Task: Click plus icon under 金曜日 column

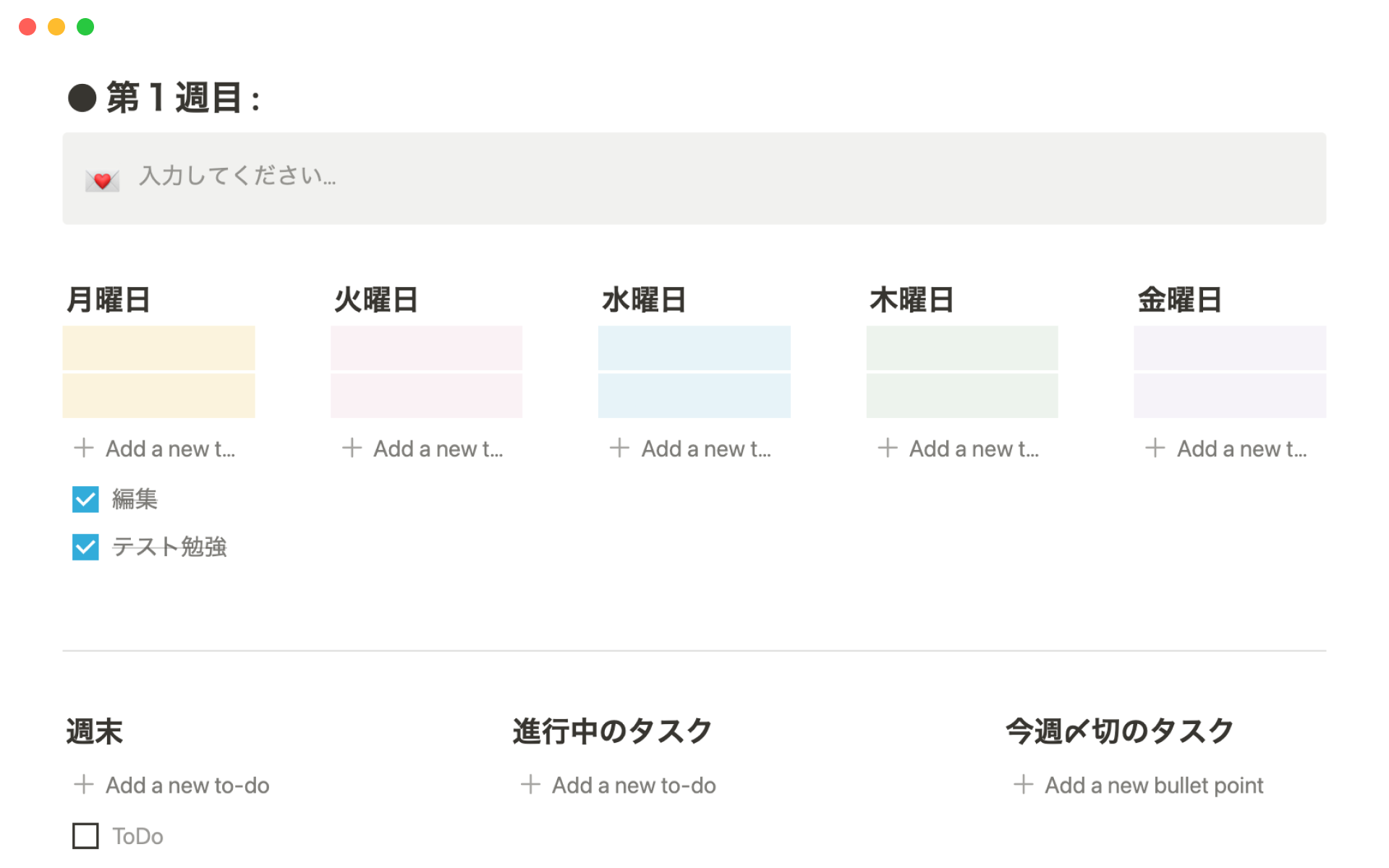Action: click(x=1155, y=448)
